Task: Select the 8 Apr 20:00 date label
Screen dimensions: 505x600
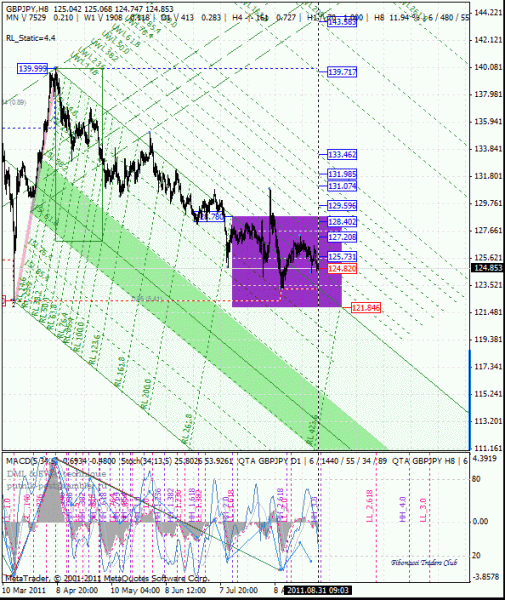Action: tap(77, 590)
